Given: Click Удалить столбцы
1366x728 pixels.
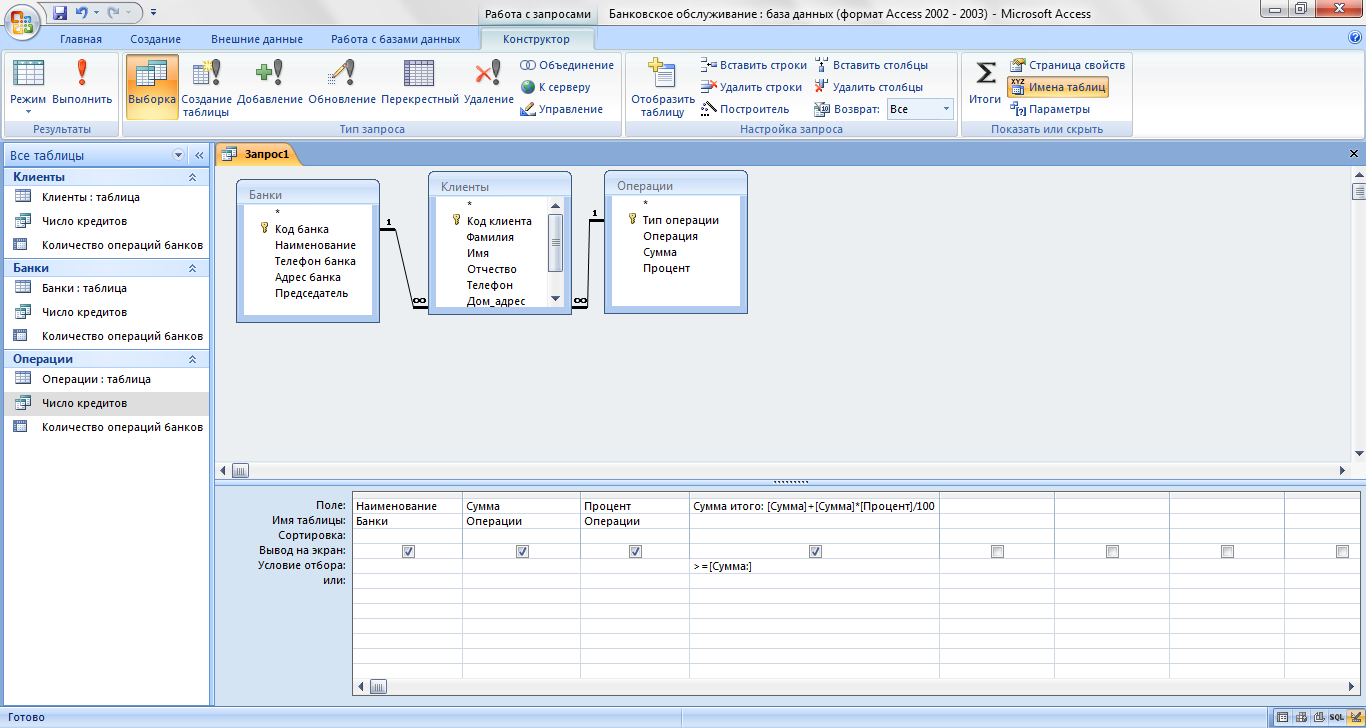Looking at the screenshot, I should (868, 87).
